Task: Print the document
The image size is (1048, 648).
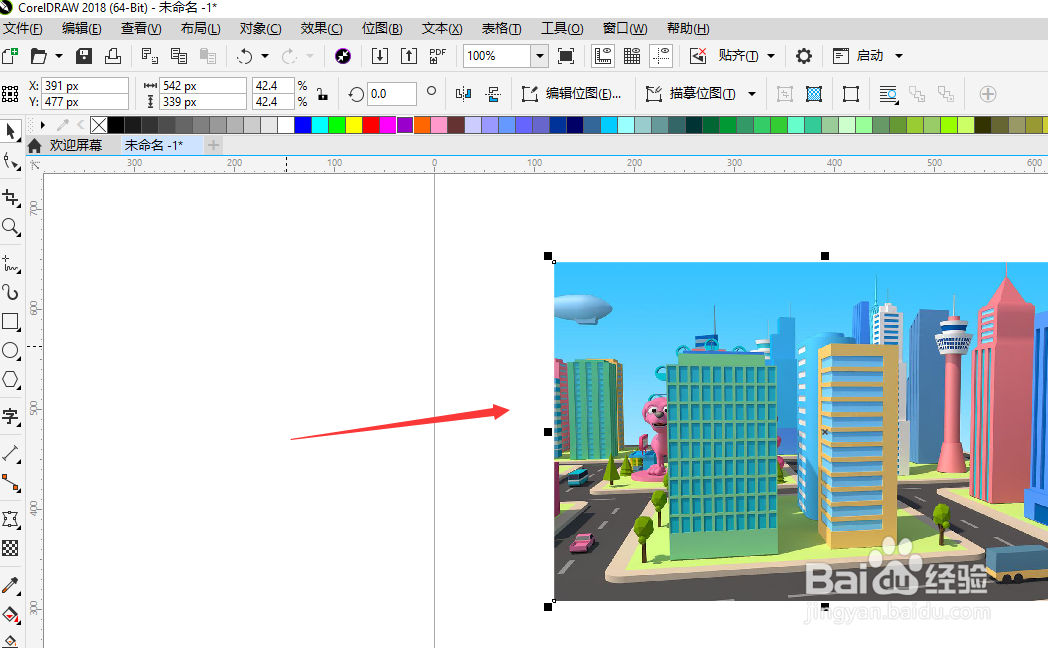Action: click(113, 56)
